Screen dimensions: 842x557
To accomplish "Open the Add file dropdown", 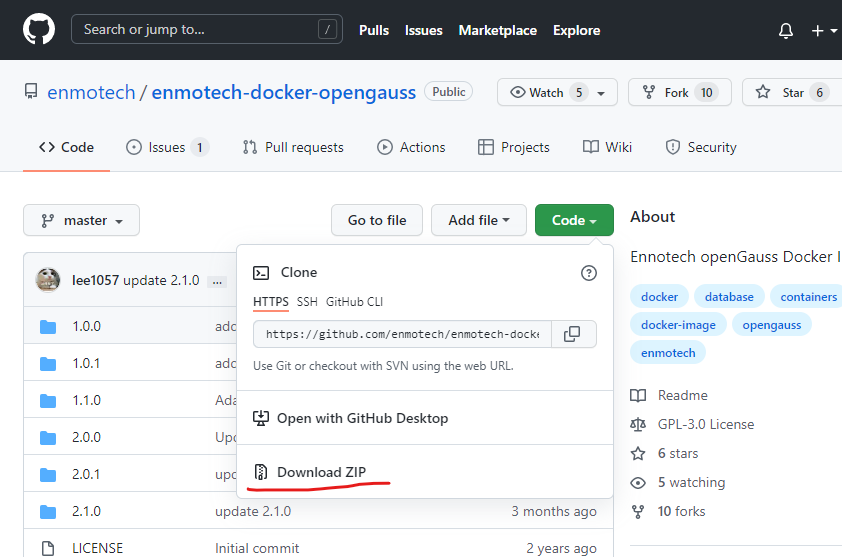I will point(479,220).
